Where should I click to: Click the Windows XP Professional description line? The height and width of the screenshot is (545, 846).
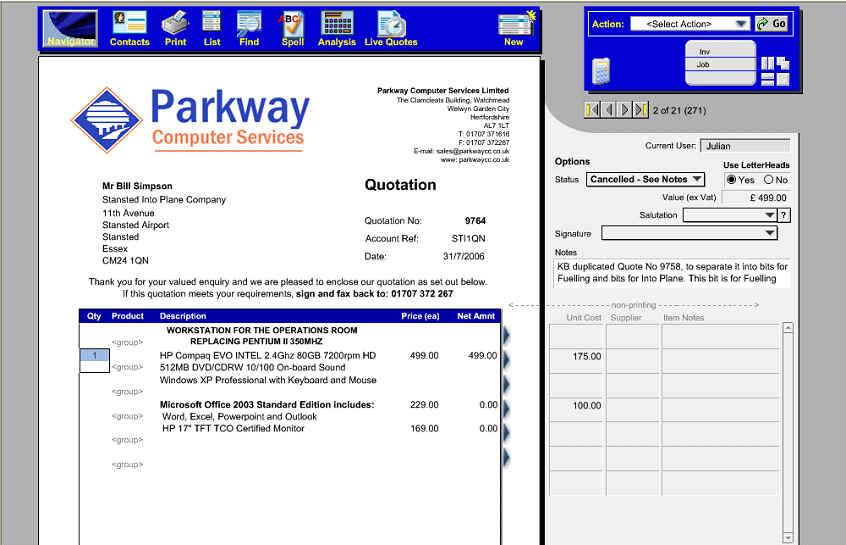coord(268,380)
